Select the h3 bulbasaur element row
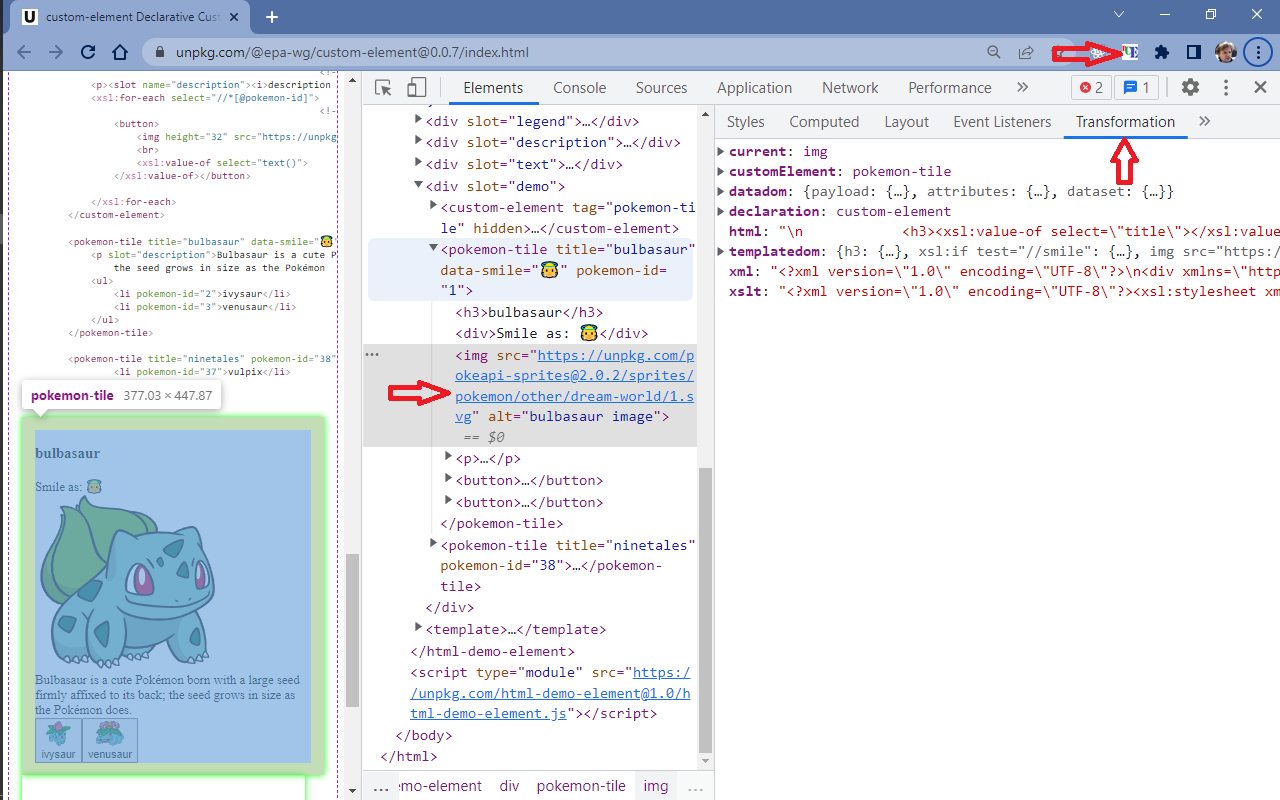Viewport: 1280px width, 800px height. [529, 312]
